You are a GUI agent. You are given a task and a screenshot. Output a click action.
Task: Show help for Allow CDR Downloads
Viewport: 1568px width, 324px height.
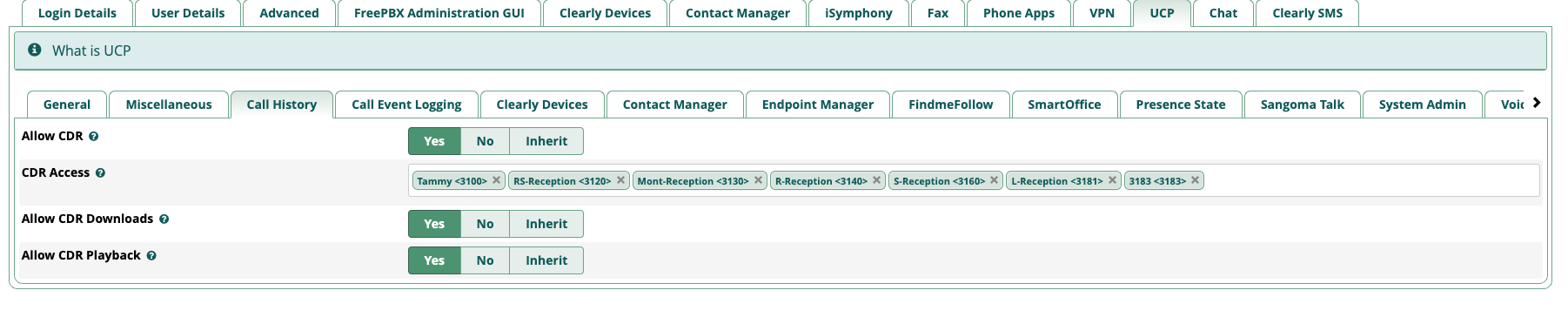[x=164, y=219]
